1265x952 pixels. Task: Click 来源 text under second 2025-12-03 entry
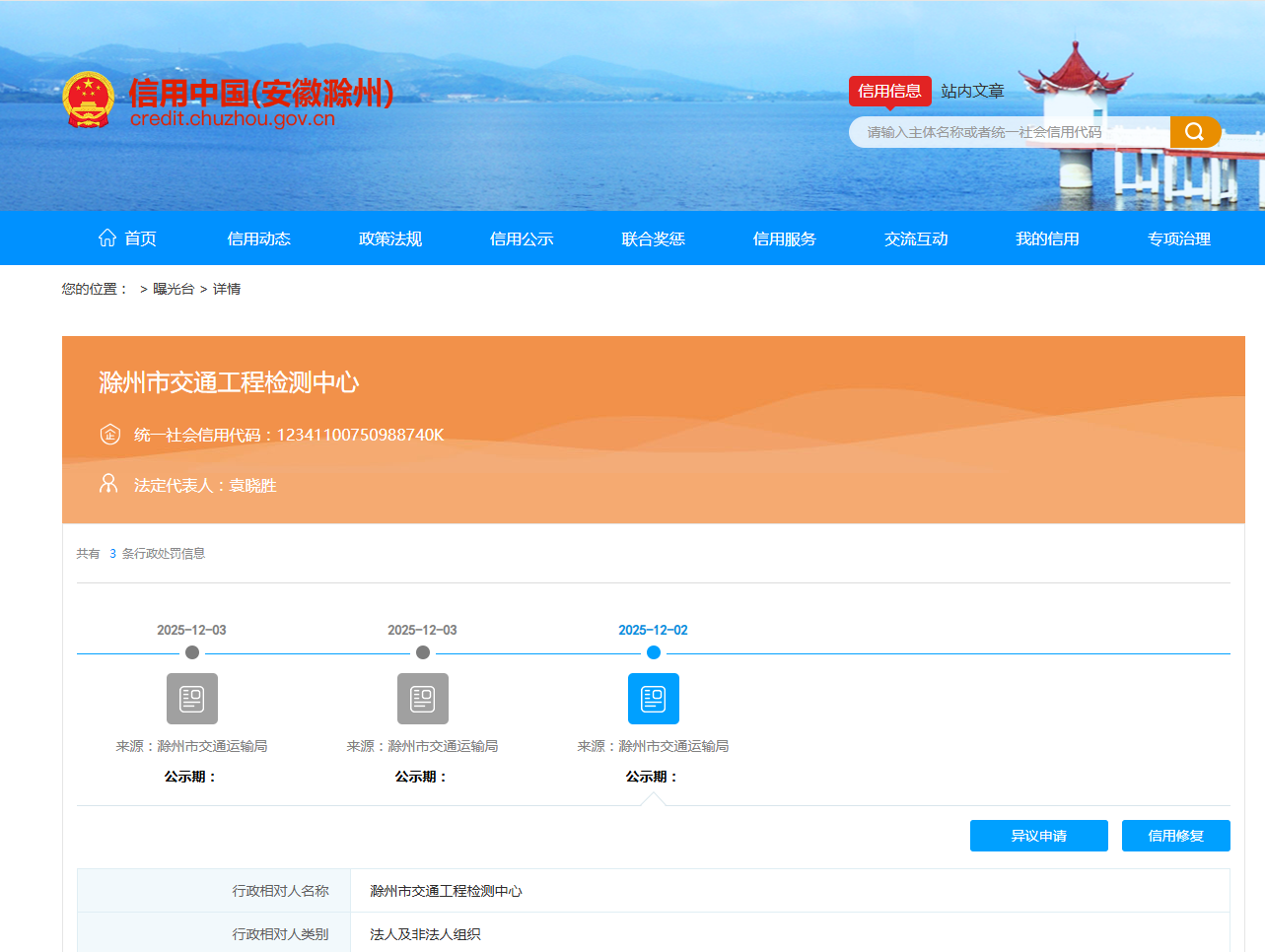coord(422,746)
